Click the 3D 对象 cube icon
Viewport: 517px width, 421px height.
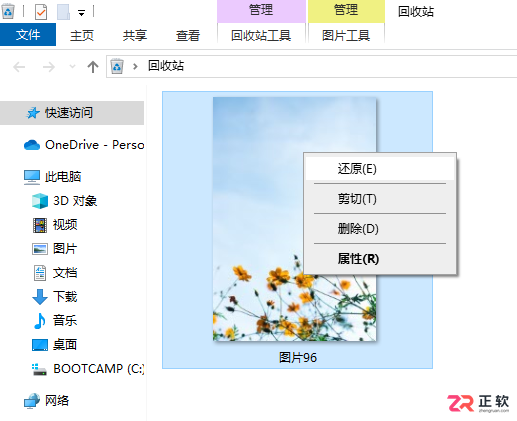pyautogui.click(x=40, y=201)
